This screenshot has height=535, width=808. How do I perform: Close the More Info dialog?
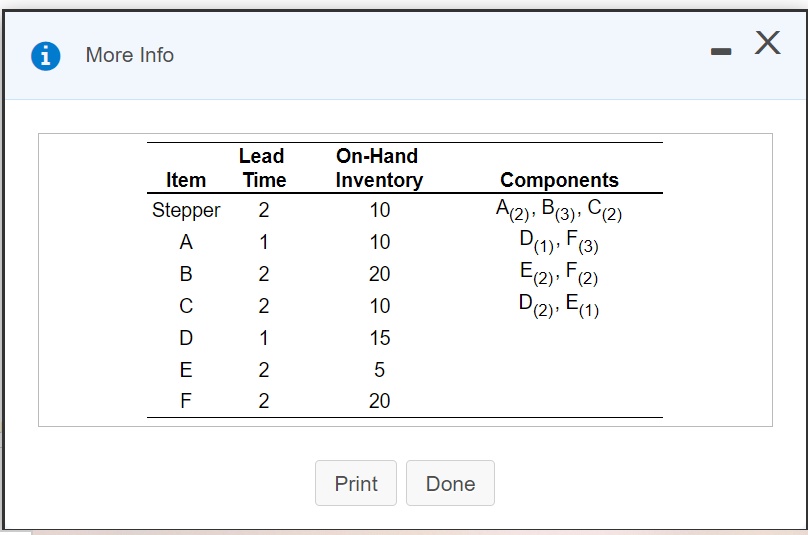(x=767, y=42)
